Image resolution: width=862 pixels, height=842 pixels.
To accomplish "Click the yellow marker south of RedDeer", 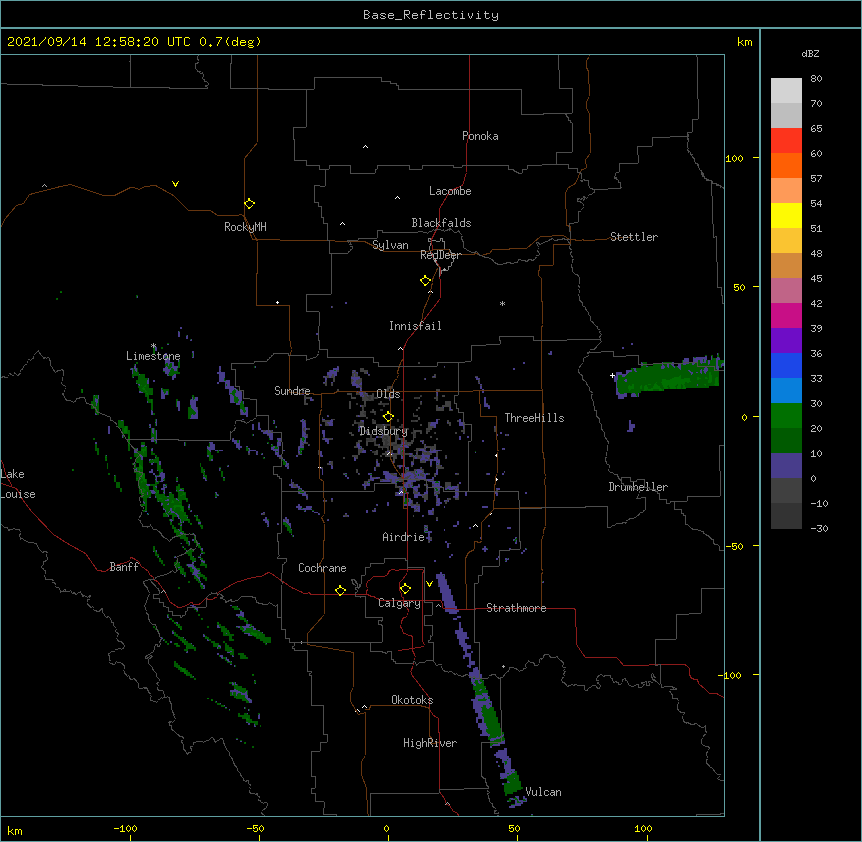I will click(x=425, y=281).
